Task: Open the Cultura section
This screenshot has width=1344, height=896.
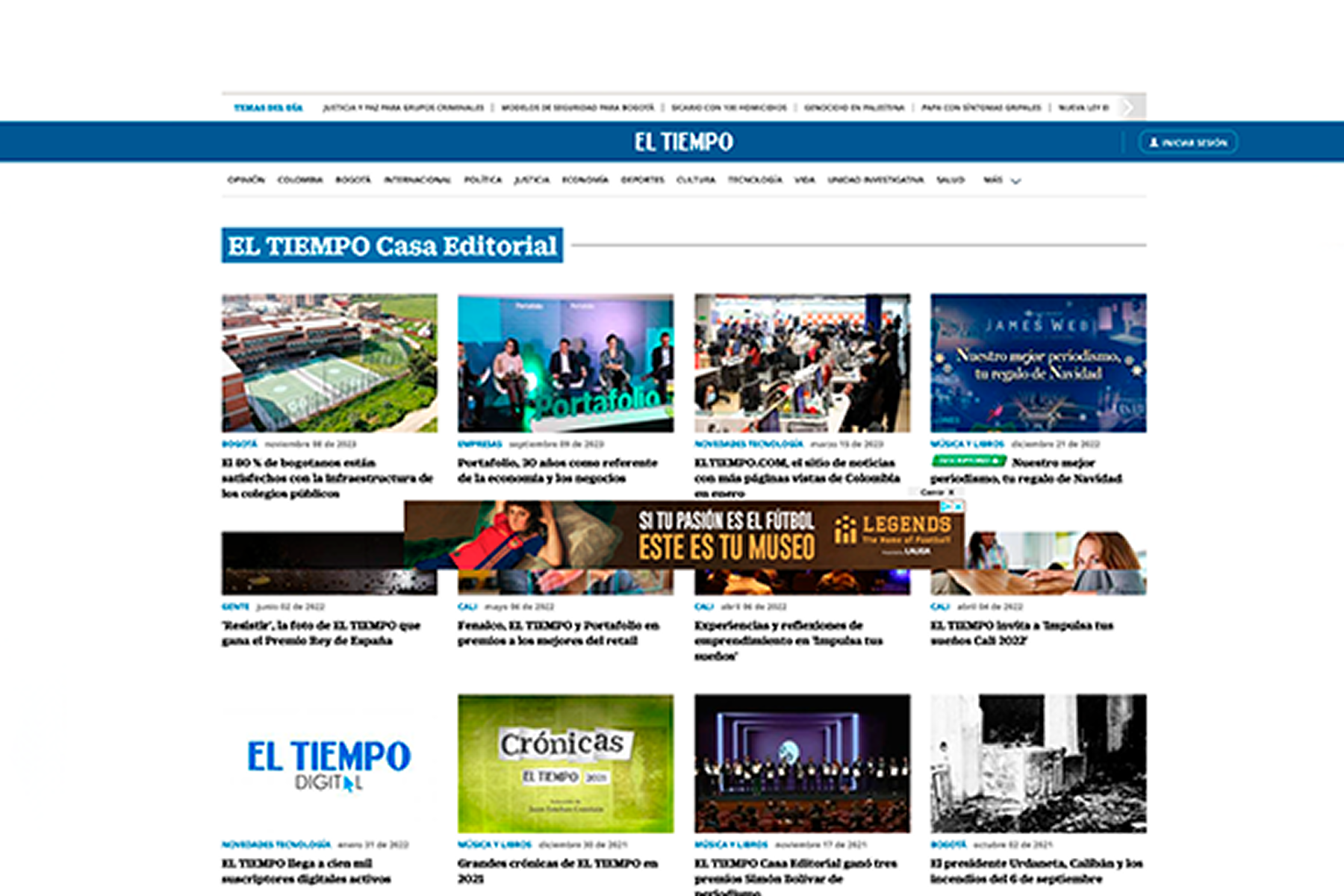Action: tap(696, 180)
